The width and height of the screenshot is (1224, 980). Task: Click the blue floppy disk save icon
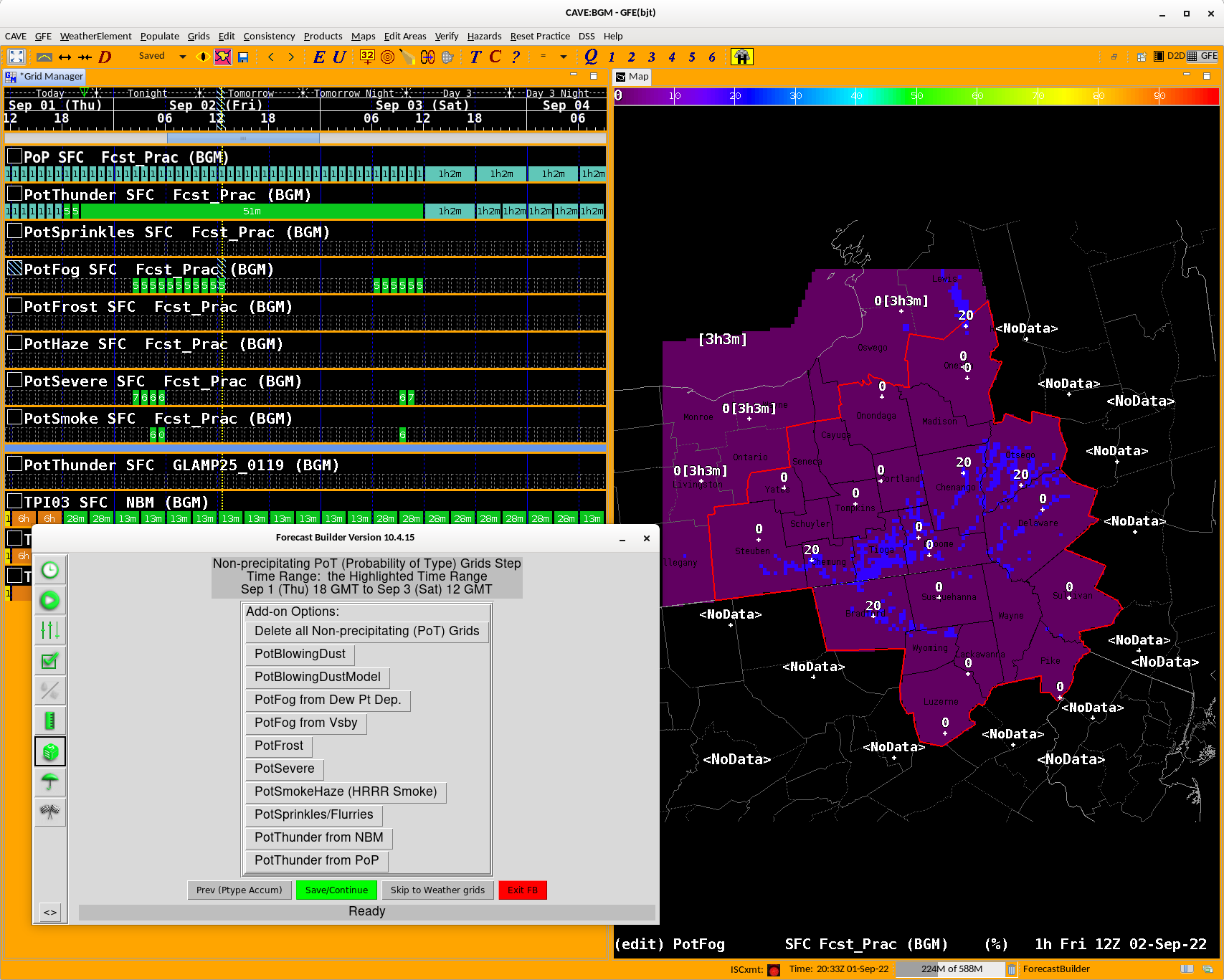tap(243, 57)
